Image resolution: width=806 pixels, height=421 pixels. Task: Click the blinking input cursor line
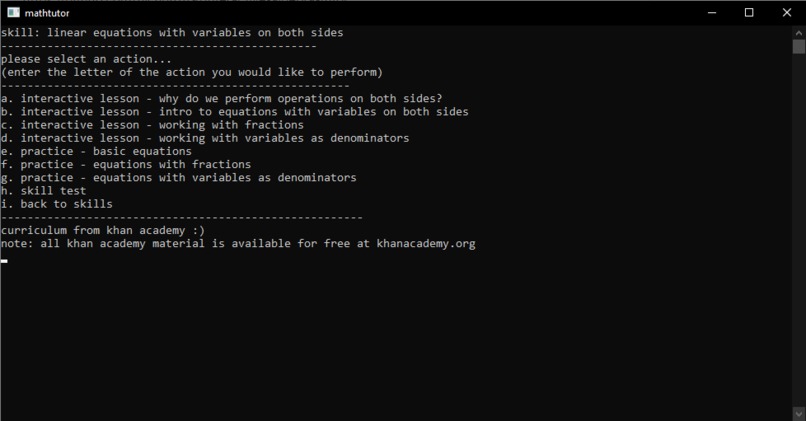[x=4, y=261]
